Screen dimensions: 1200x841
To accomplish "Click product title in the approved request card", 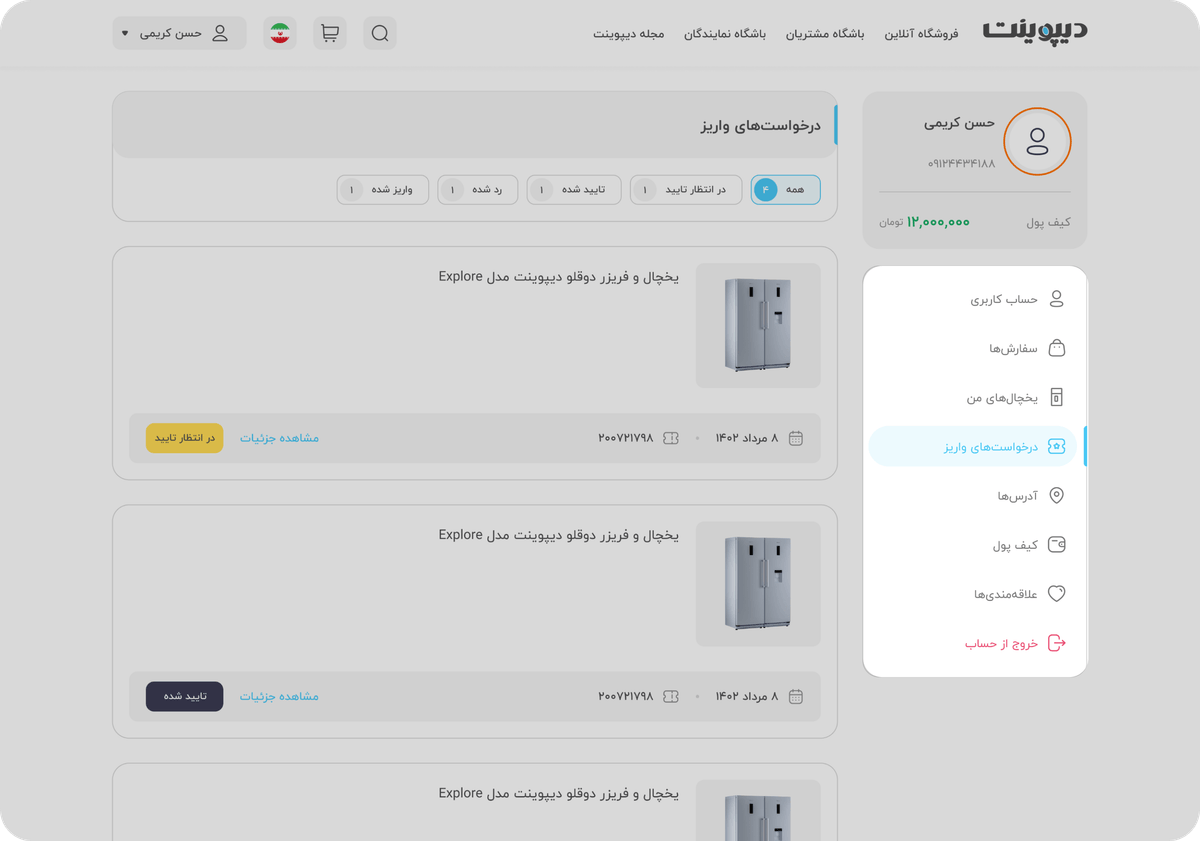I will click(x=558, y=535).
